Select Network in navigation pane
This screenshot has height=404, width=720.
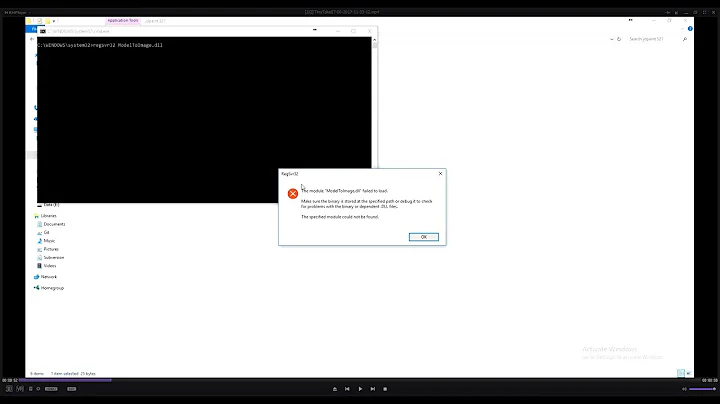49,277
